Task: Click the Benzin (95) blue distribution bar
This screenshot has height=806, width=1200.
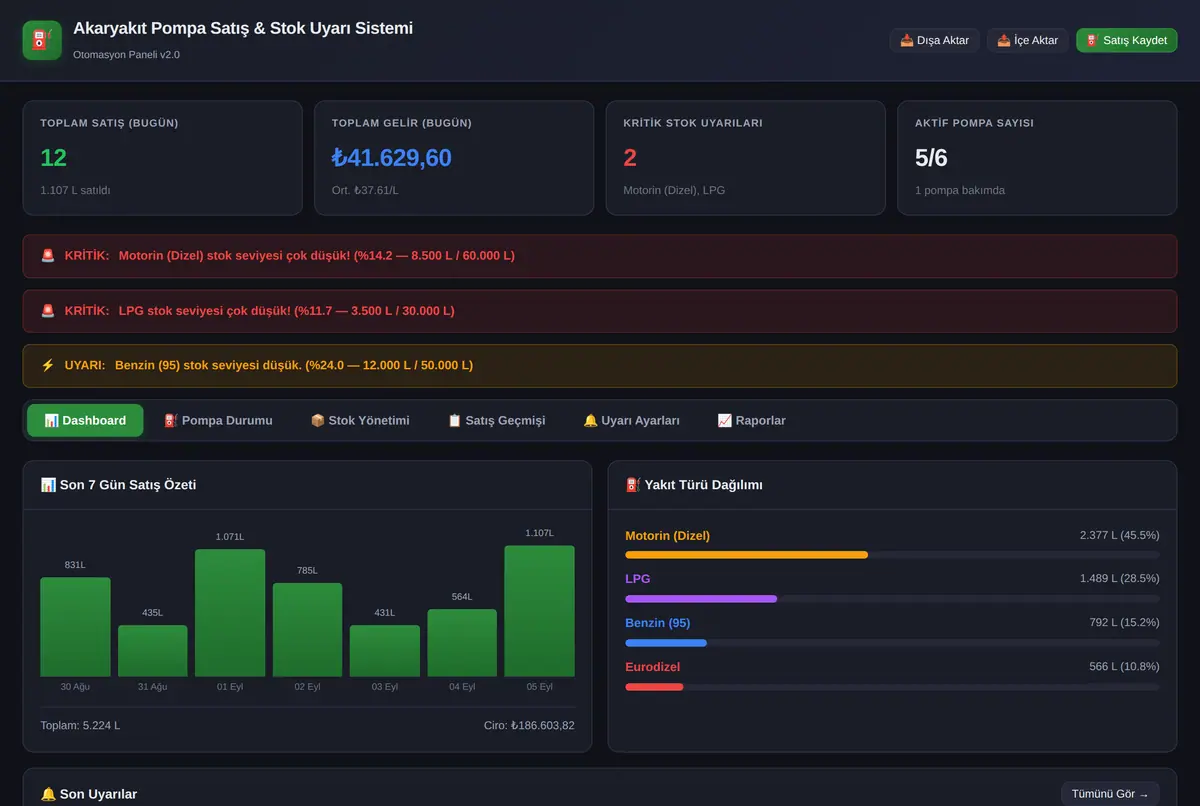Action: click(666, 643)
